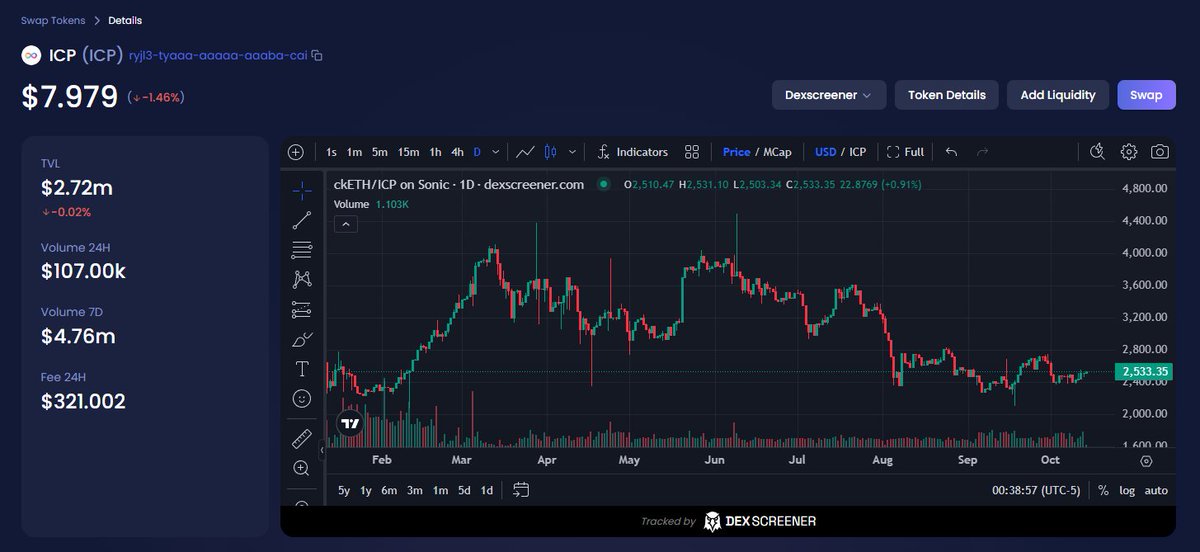Image resolution: width=1200 pixels, height=552 pixels.
Task: Open the timezone selector 00:38:57 (UTC-5)
Action: coord(1038,490)
